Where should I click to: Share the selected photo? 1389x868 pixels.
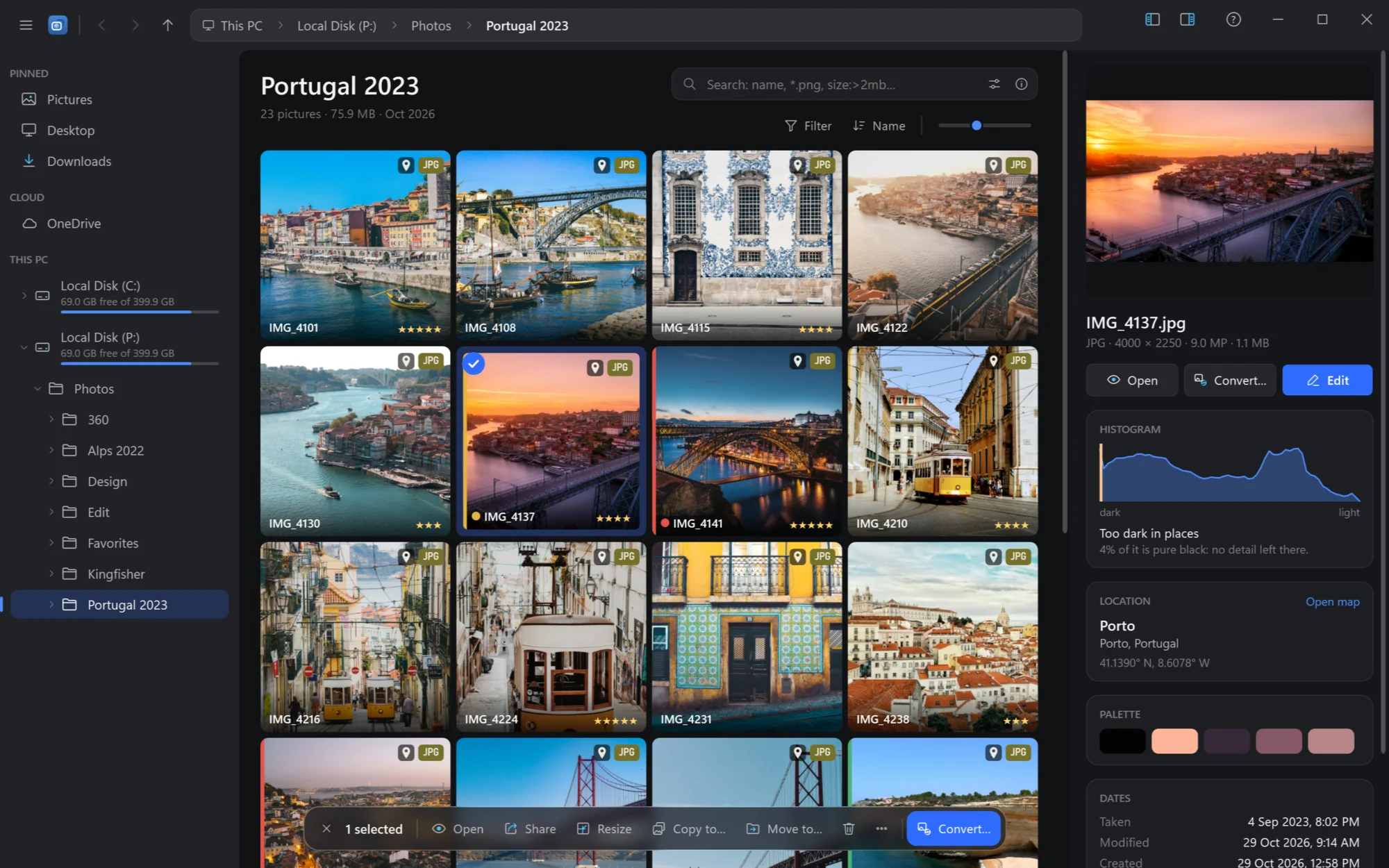tap(530, 828)
